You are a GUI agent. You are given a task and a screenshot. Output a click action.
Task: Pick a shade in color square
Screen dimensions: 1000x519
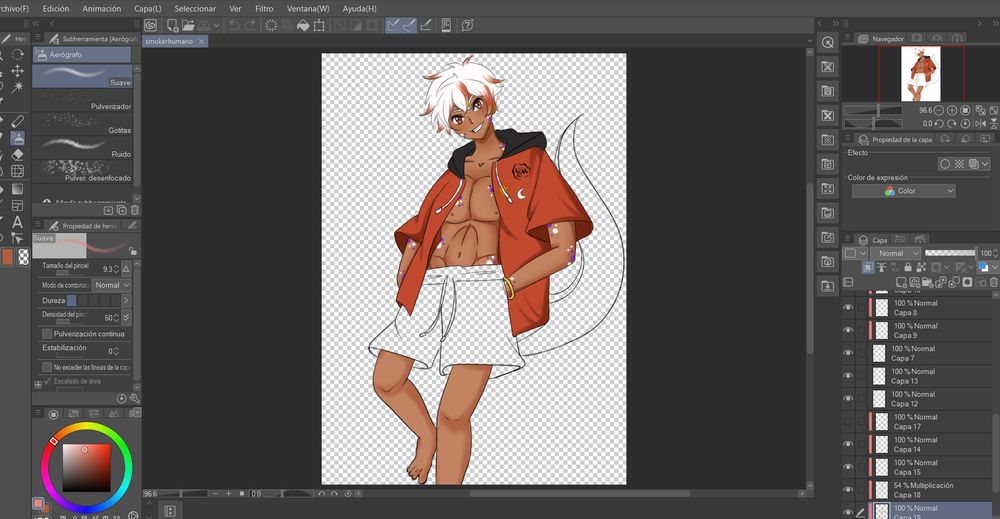click(86, 467)
